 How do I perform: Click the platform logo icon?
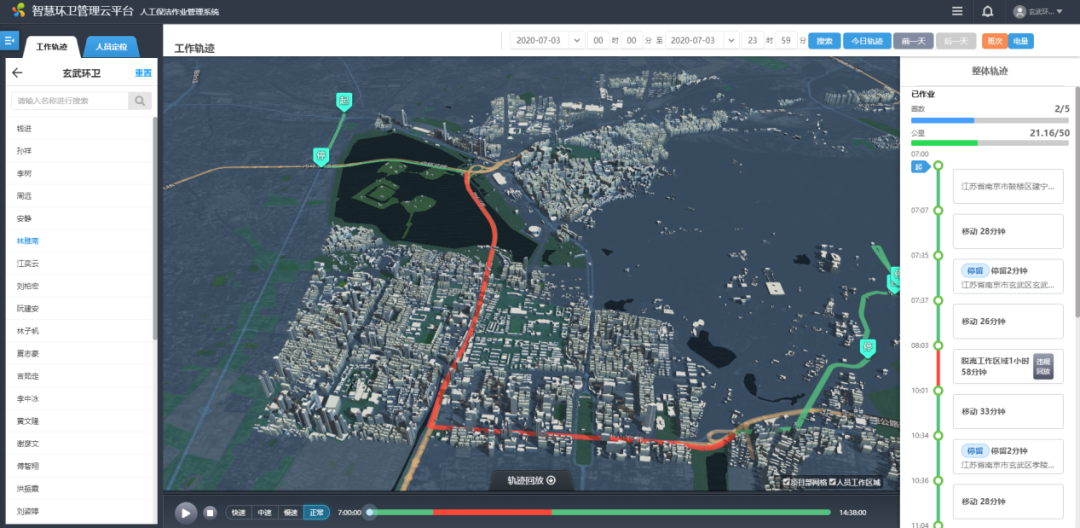click(19, 10)
